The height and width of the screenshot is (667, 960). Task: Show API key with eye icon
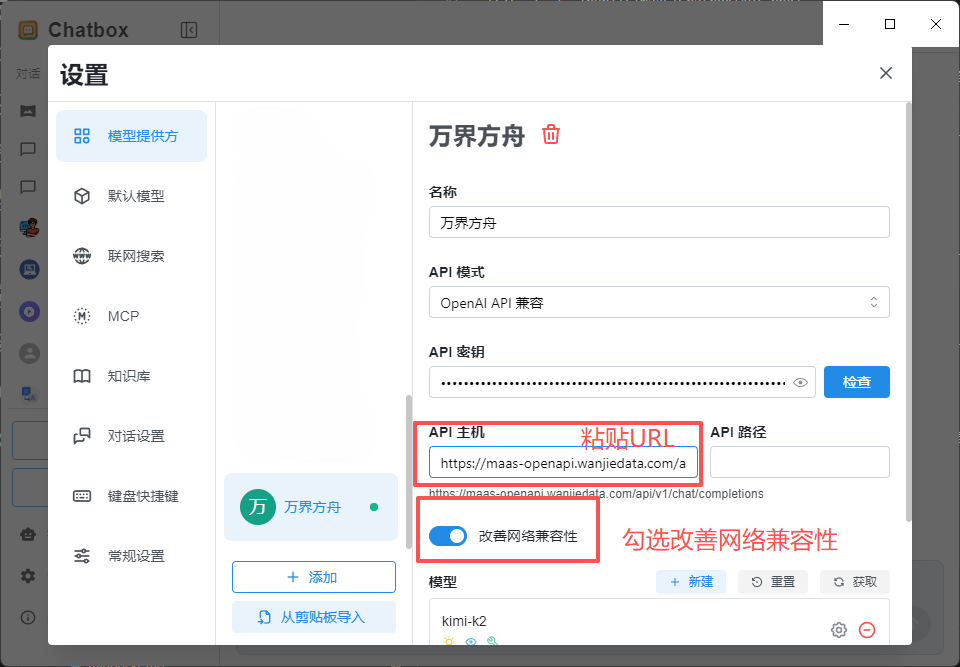[800, 382]
